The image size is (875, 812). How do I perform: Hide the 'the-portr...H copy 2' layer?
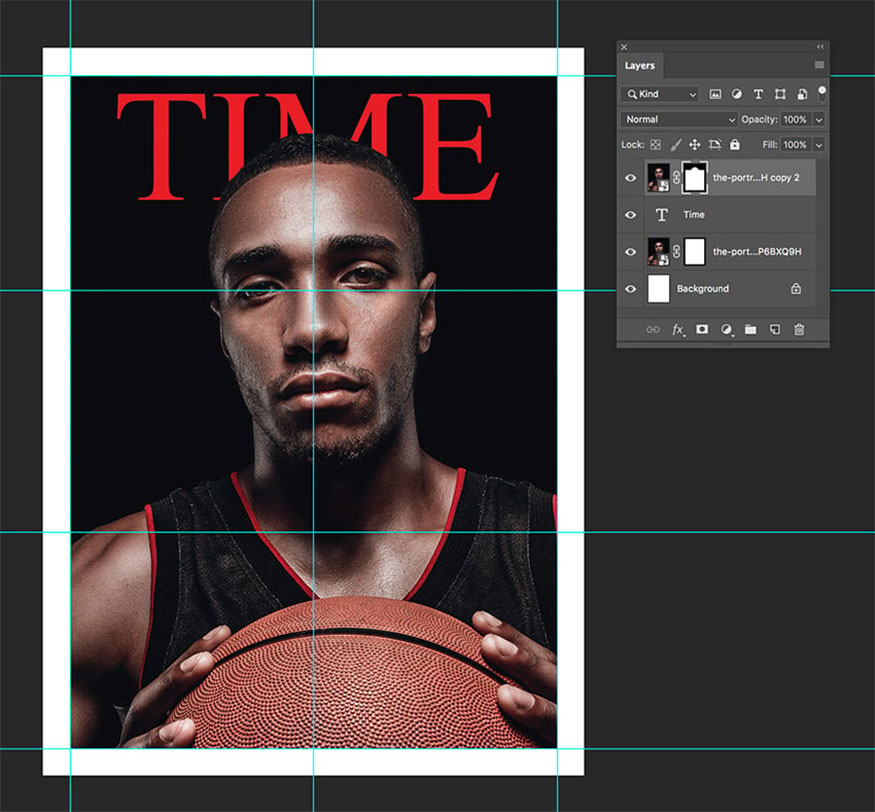[631, 178]
